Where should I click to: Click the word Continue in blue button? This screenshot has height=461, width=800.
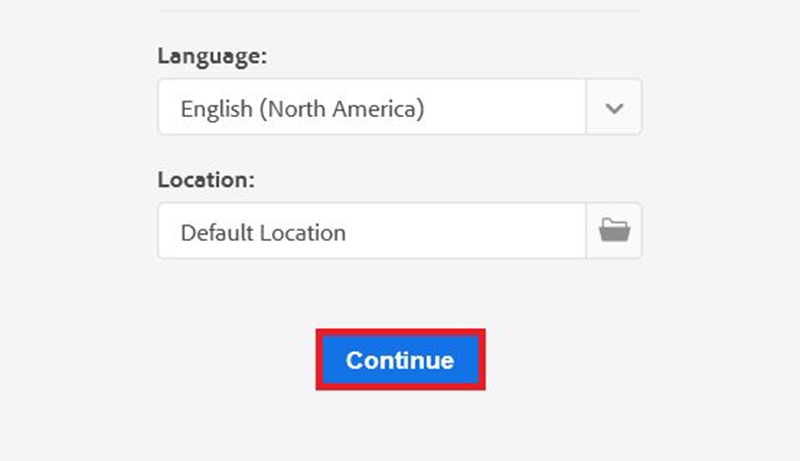400,361
